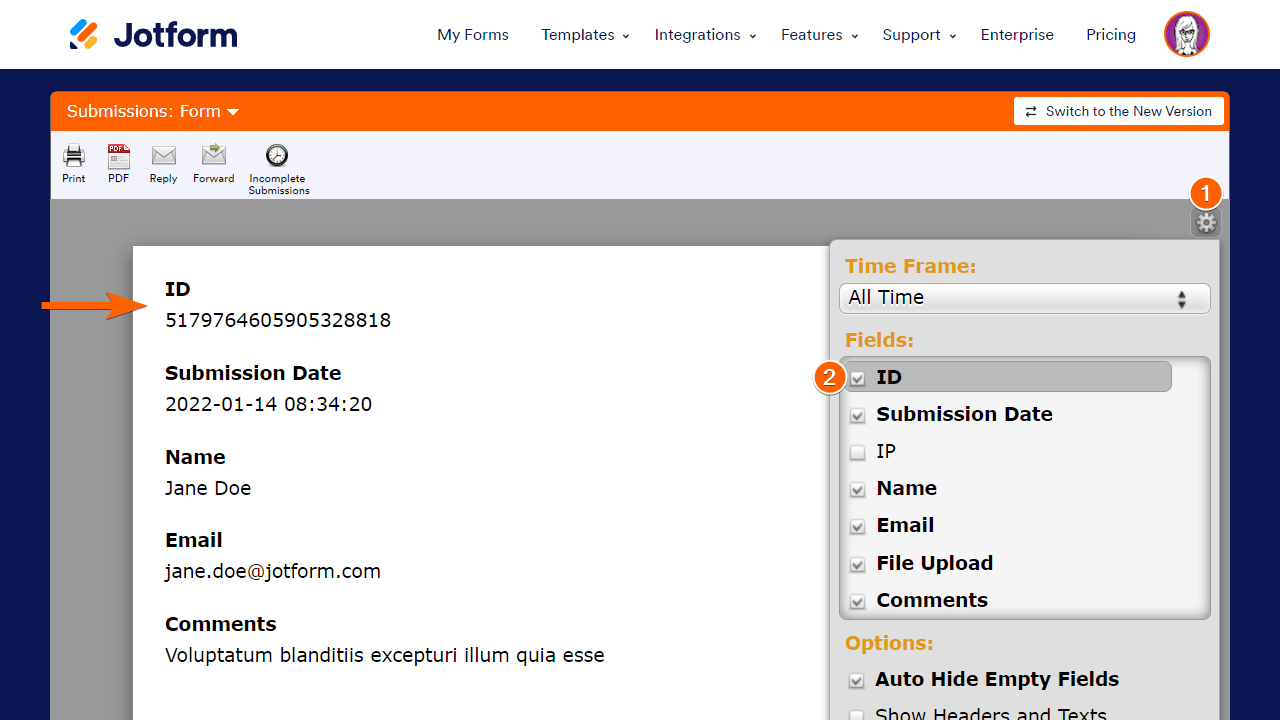
Task: Forward the submission via Forward icon
Action: [214, 155]
